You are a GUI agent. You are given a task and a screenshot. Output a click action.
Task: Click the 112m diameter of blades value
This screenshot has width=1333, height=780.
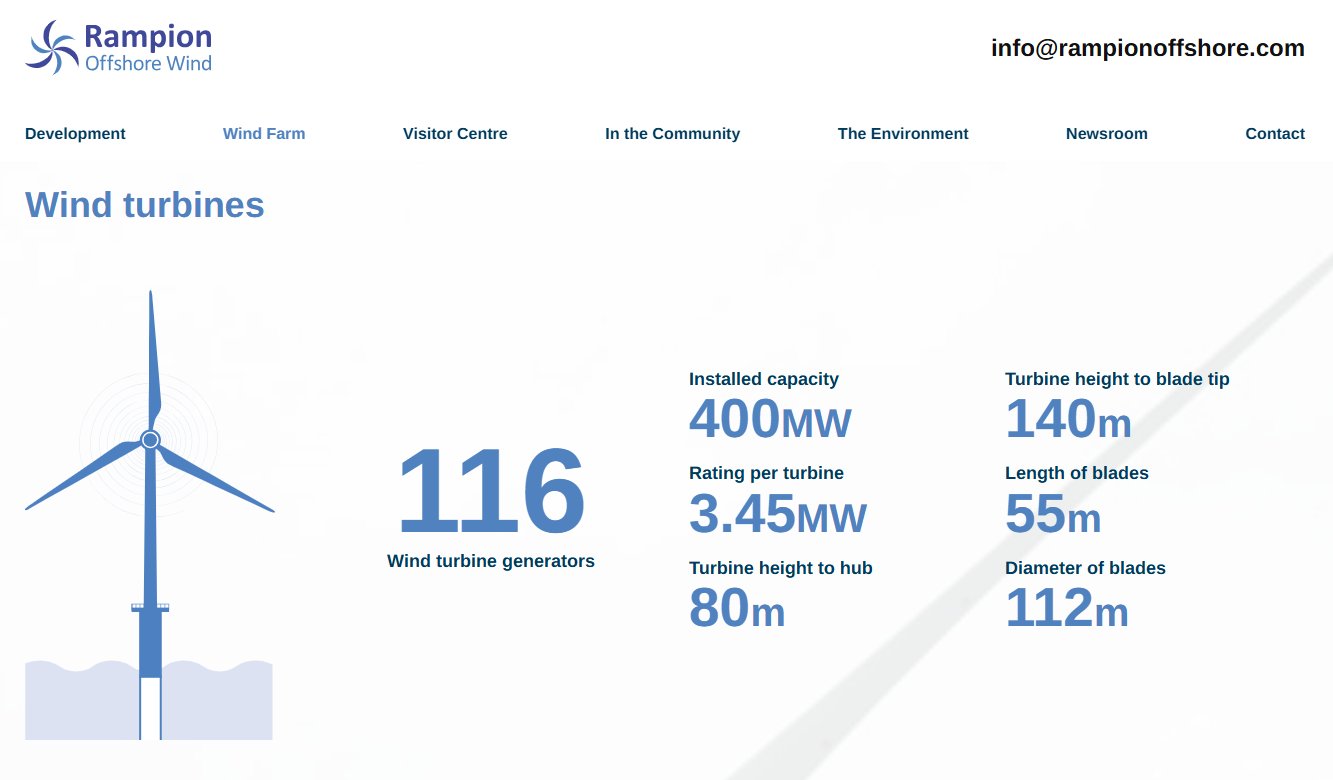[1066, 609]
